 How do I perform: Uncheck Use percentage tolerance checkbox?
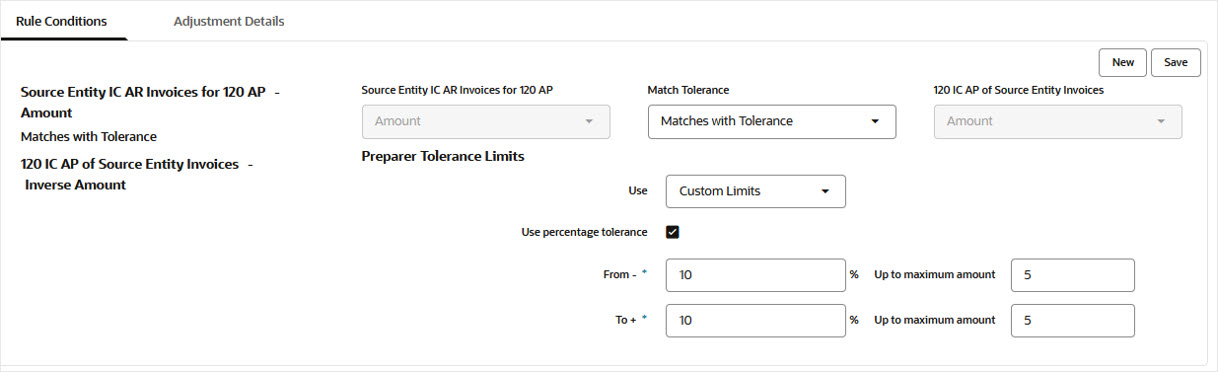(x=672, y=232)
